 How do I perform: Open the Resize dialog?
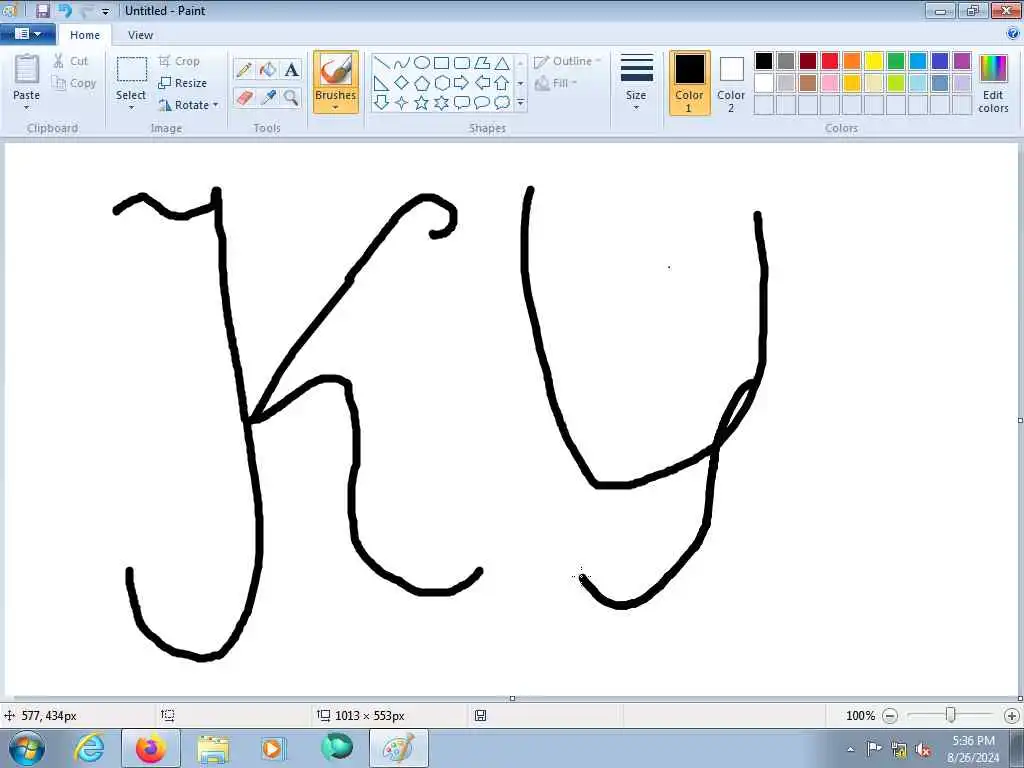pyautogui.click(x=182, y=83)
